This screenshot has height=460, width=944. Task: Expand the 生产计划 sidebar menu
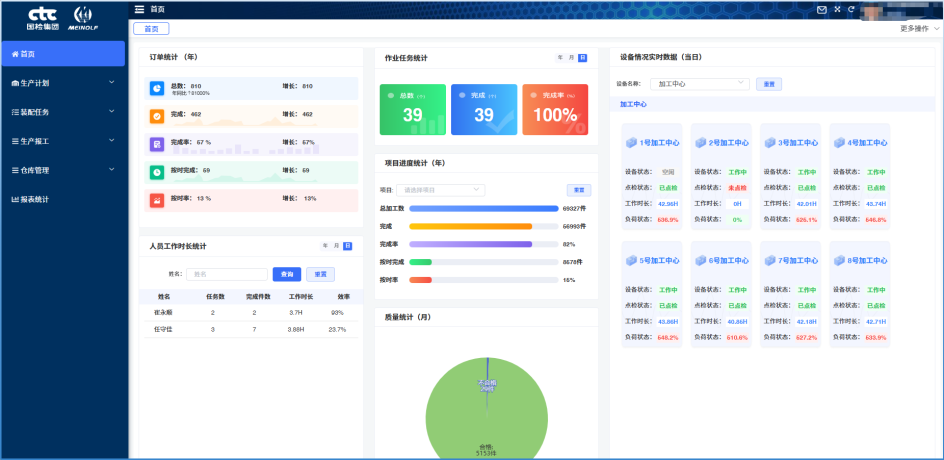click(63, 83)
